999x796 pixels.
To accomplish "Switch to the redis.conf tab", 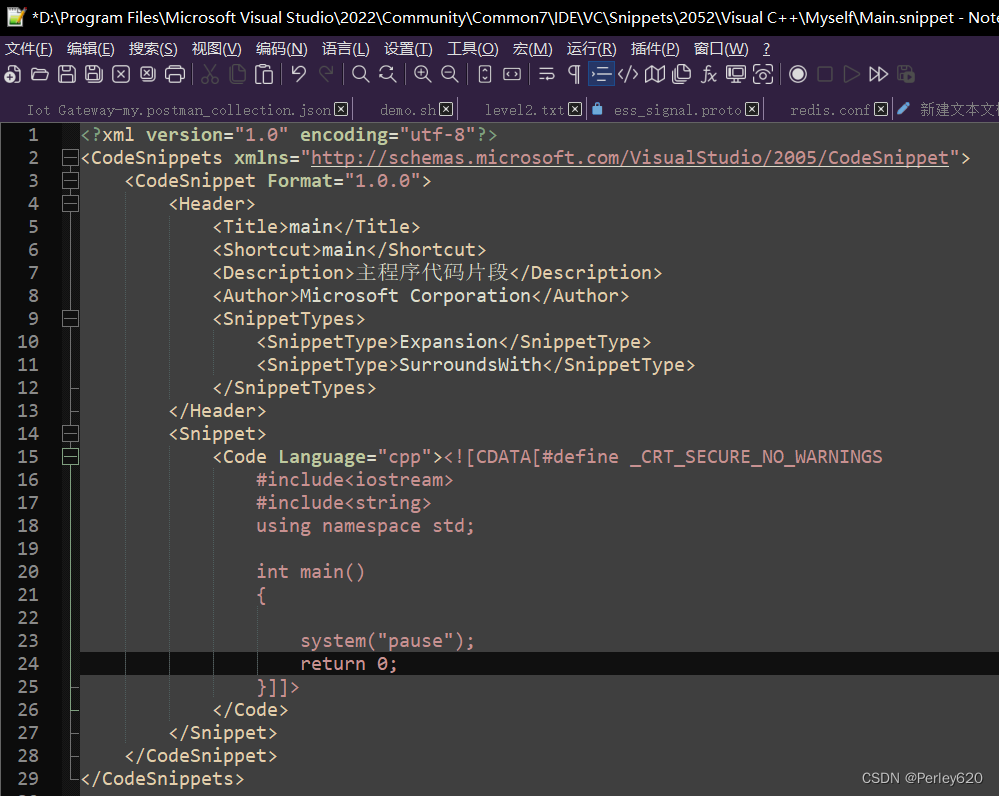I will (830, 110).
